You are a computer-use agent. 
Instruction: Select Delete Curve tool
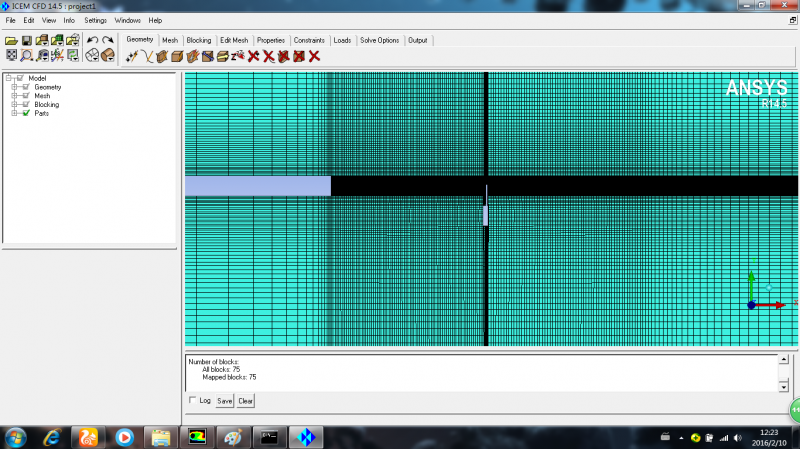click(269, 56)
